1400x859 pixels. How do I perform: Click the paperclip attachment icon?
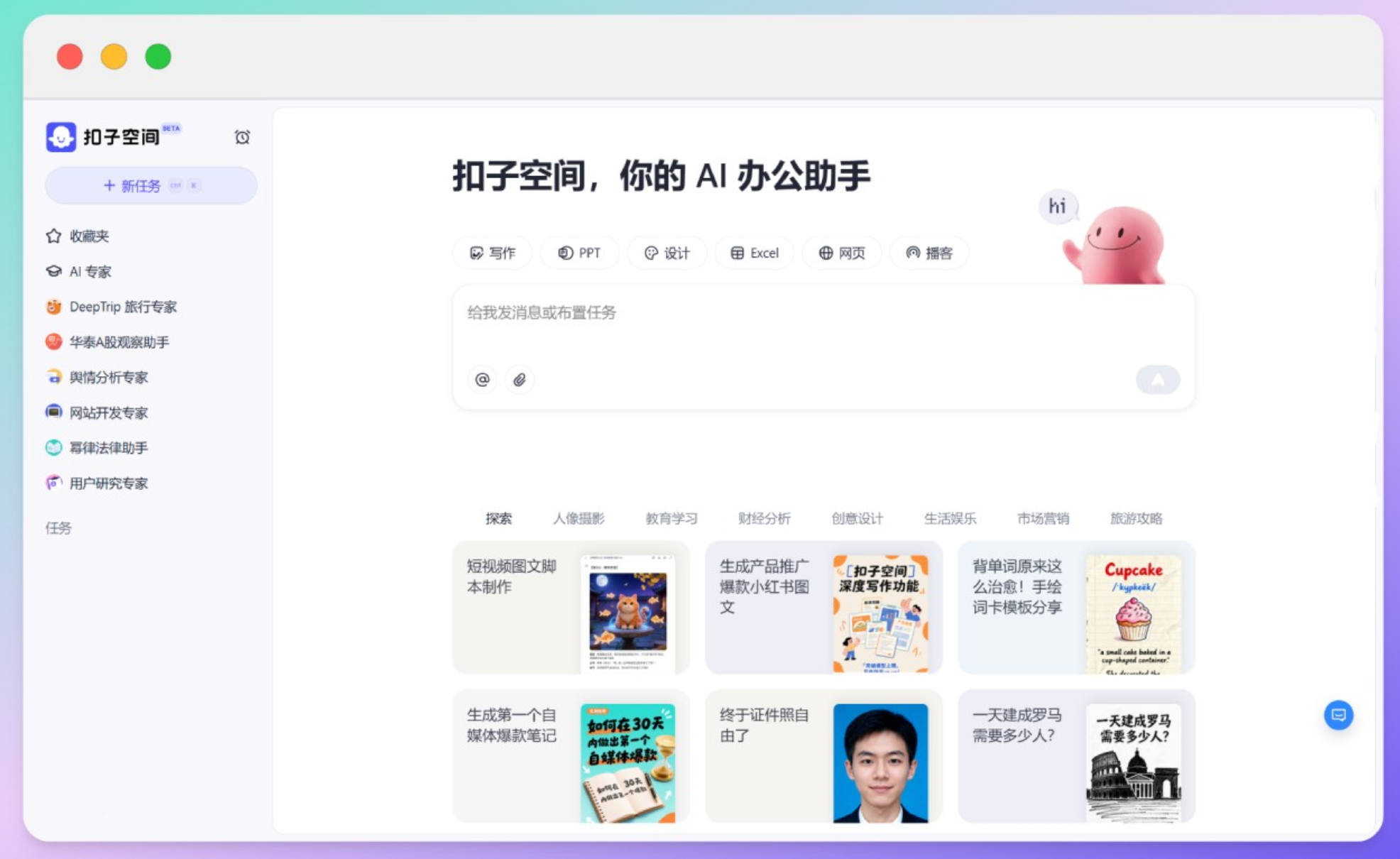[520, 380]
